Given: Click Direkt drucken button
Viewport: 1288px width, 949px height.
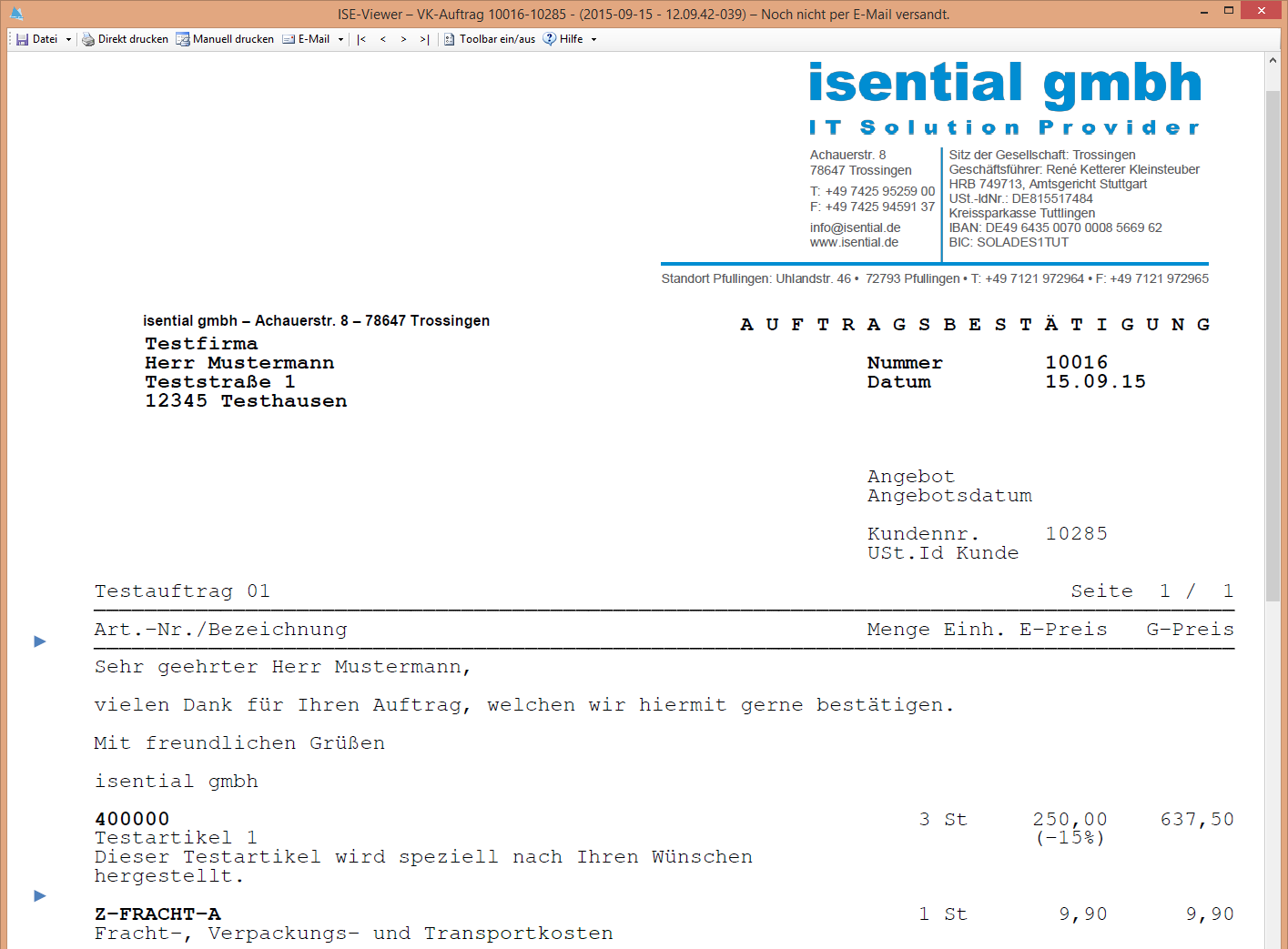Looking at the screenshot, I should click(x=125, y=39).
